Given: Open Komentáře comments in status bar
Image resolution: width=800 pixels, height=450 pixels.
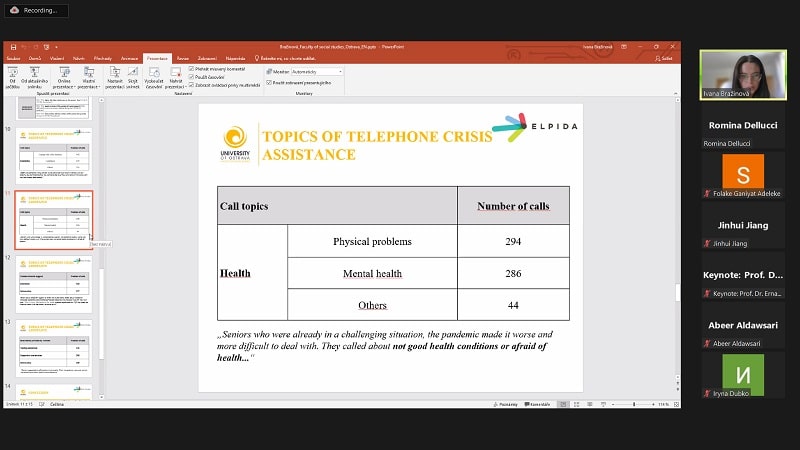Looking at the screenshot, I should coord(540,404).
